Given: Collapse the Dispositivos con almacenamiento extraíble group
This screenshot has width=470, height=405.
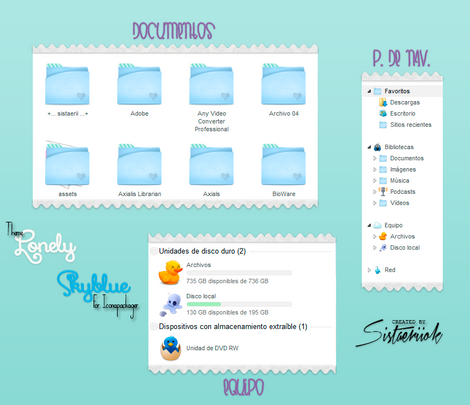Looking at the screenshot, I should click(x=154, y=327).
